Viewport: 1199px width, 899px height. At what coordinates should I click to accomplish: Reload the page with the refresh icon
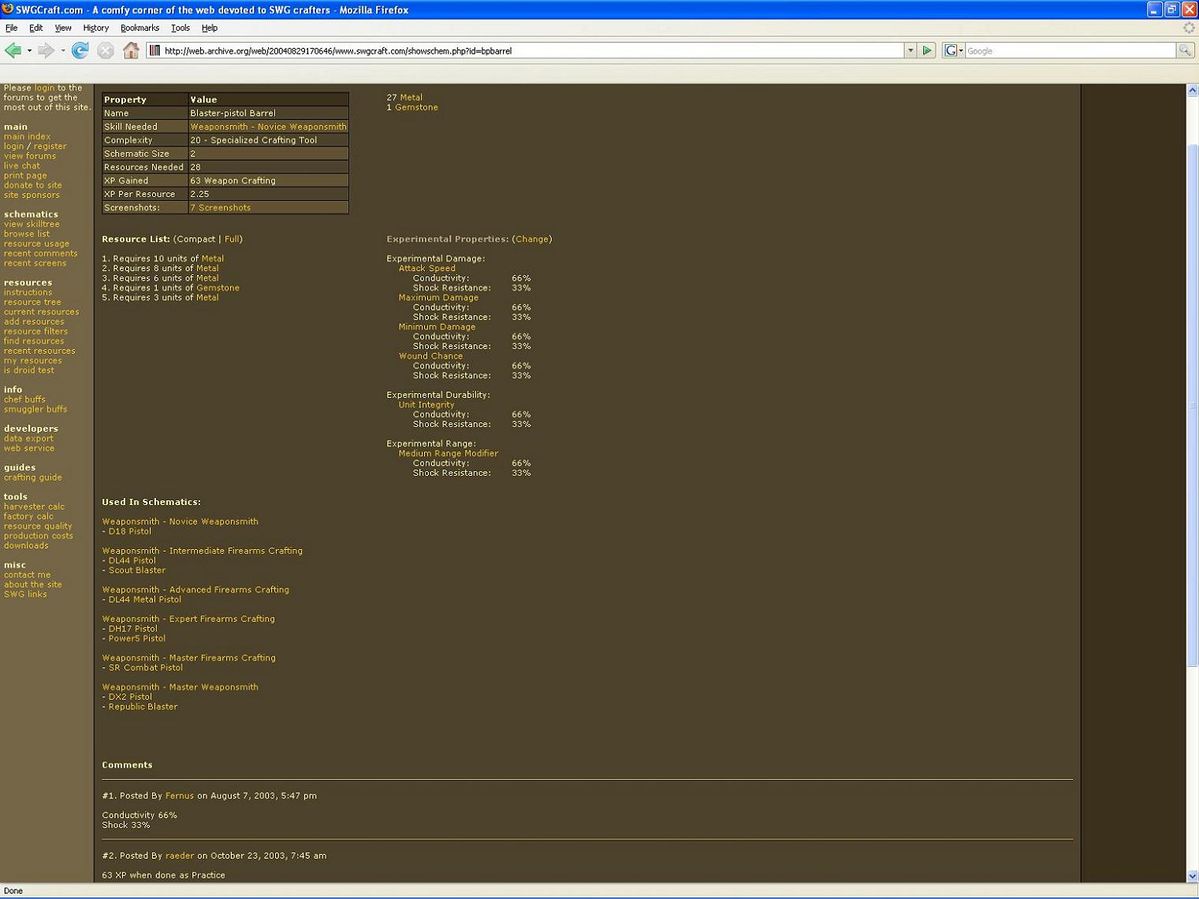pos(80,50)
